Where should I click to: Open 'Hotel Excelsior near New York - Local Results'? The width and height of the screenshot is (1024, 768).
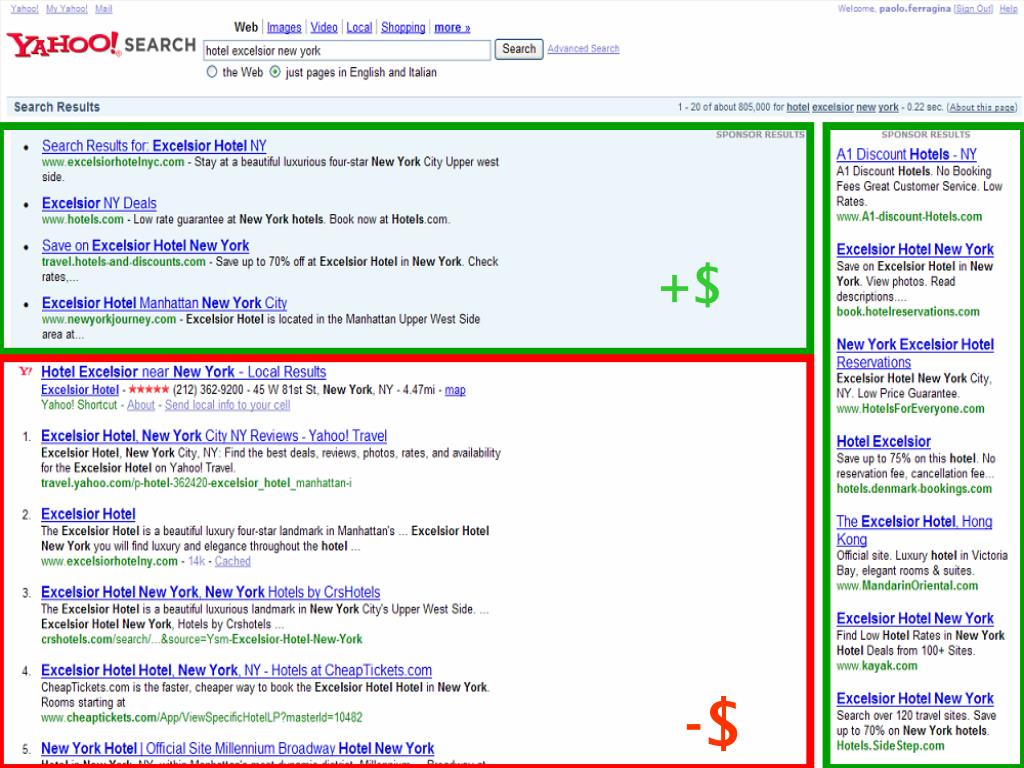pyautogui.click(x=184, y=372)
